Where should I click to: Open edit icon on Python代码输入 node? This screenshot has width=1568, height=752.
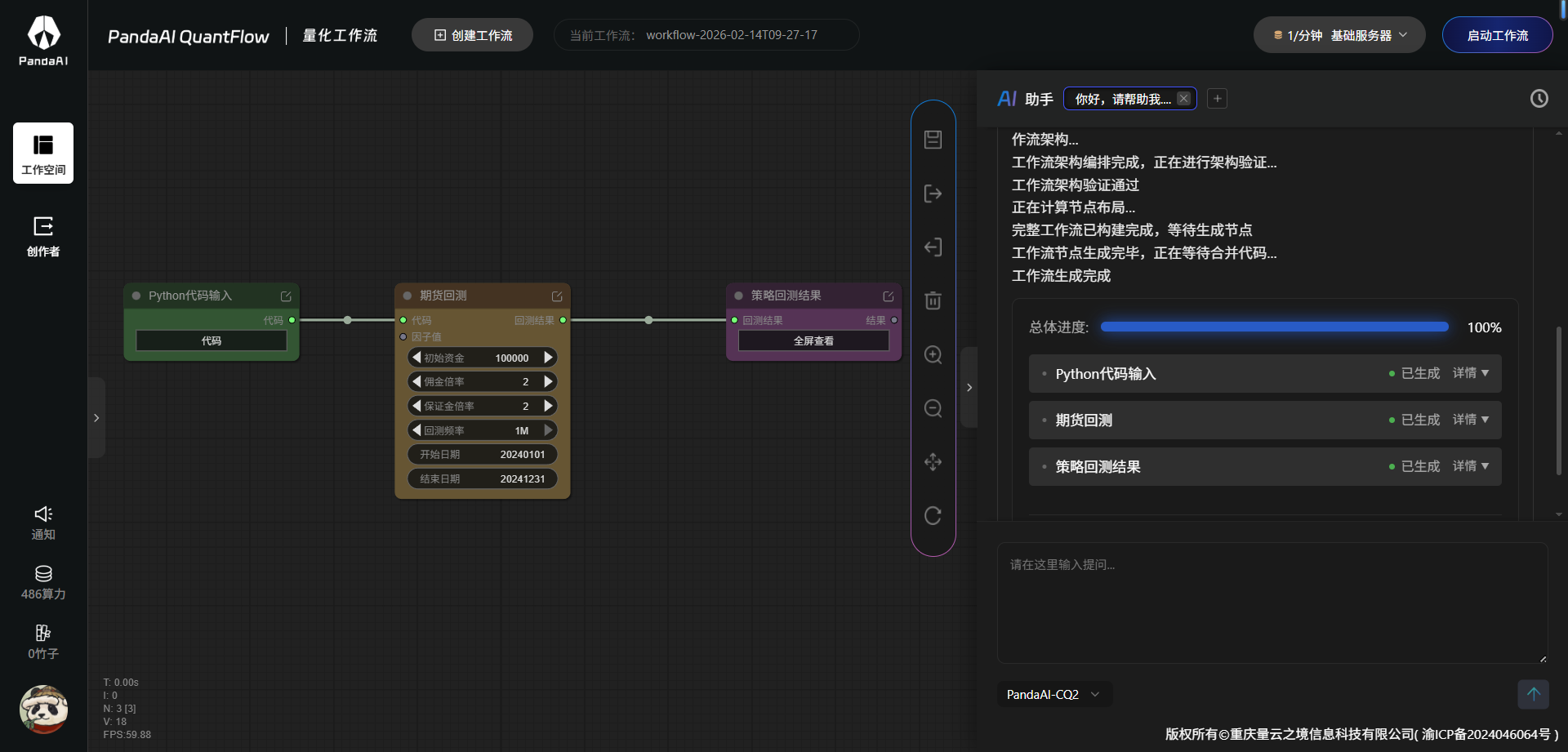click(286, 296)
